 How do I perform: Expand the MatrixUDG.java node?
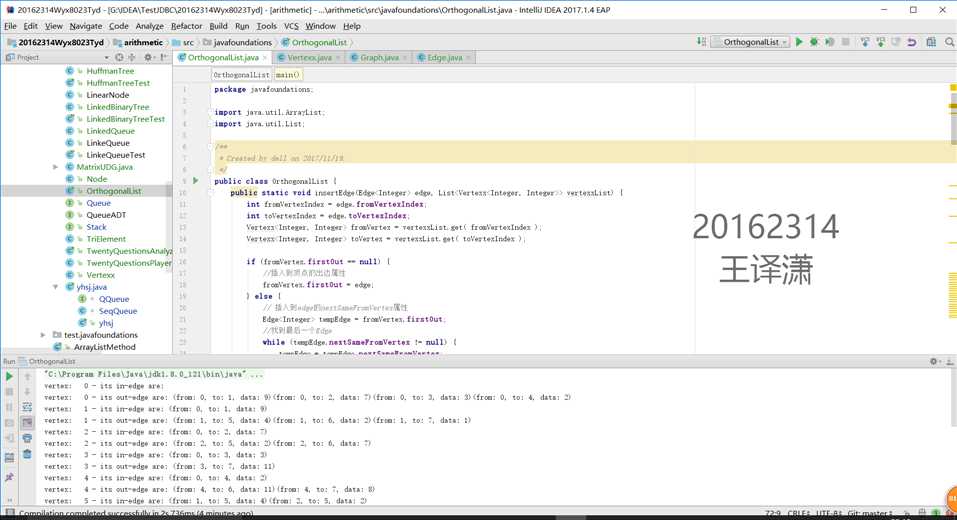point(55,167)
